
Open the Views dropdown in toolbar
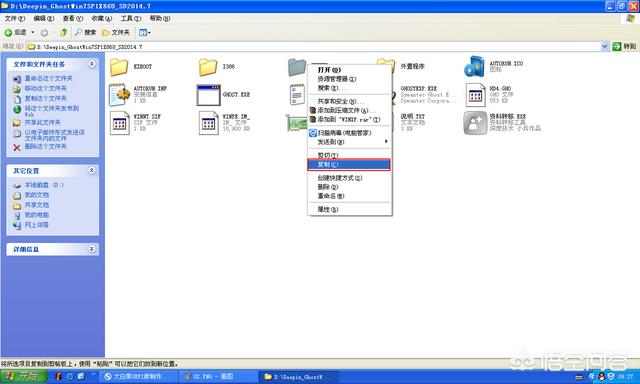(144, 32)
